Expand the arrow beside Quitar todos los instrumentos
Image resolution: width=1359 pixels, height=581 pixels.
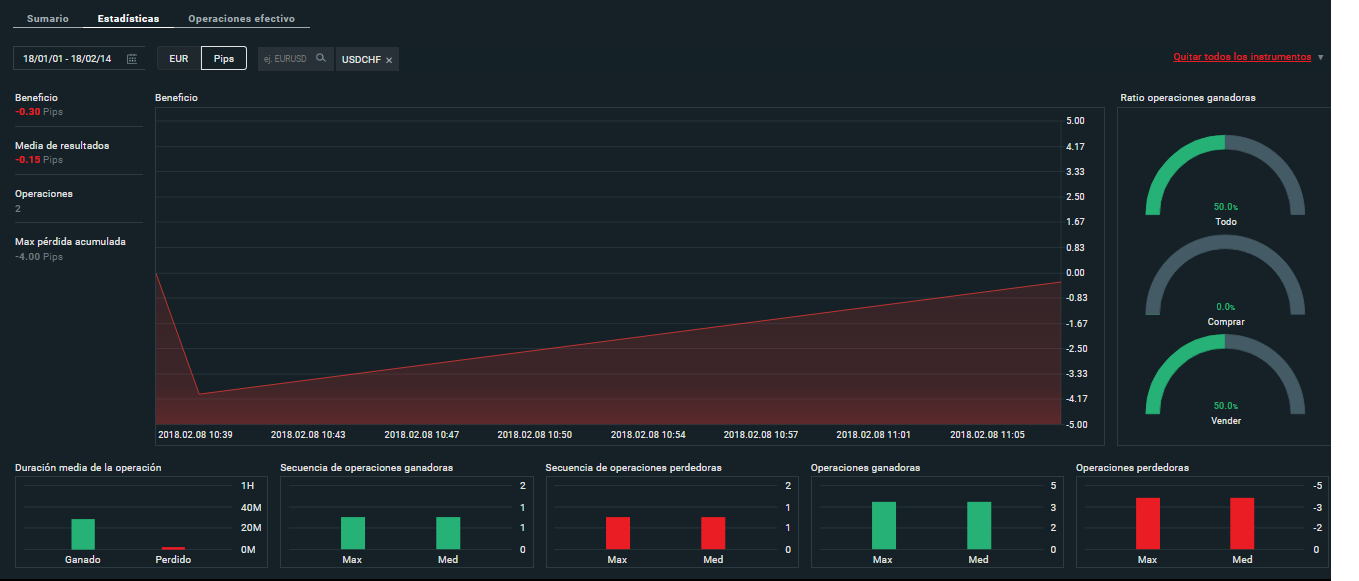pyautogui.click(x=1321, y=57)
